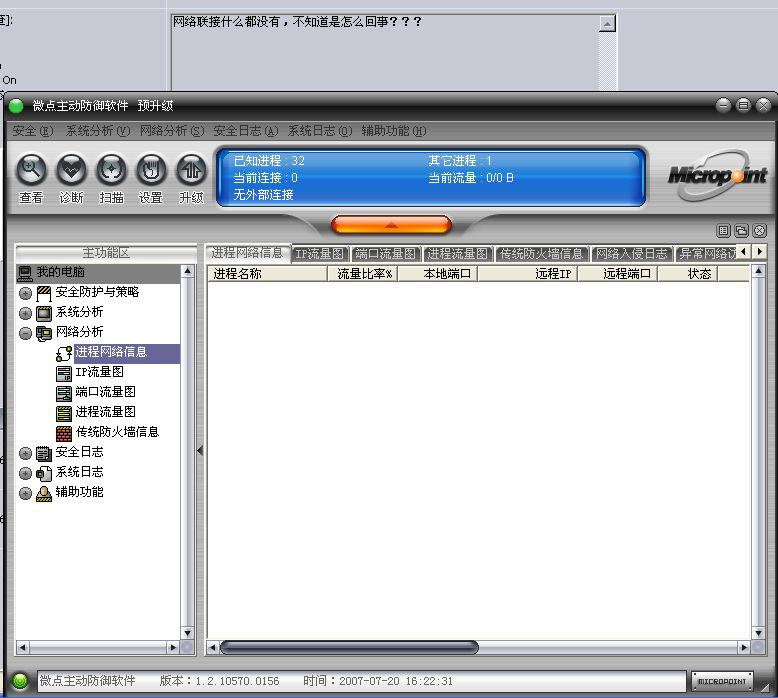This screenshot has height=698, width=778.
Task: Collapse the top panel with the orange button
Action: [391, 225]
